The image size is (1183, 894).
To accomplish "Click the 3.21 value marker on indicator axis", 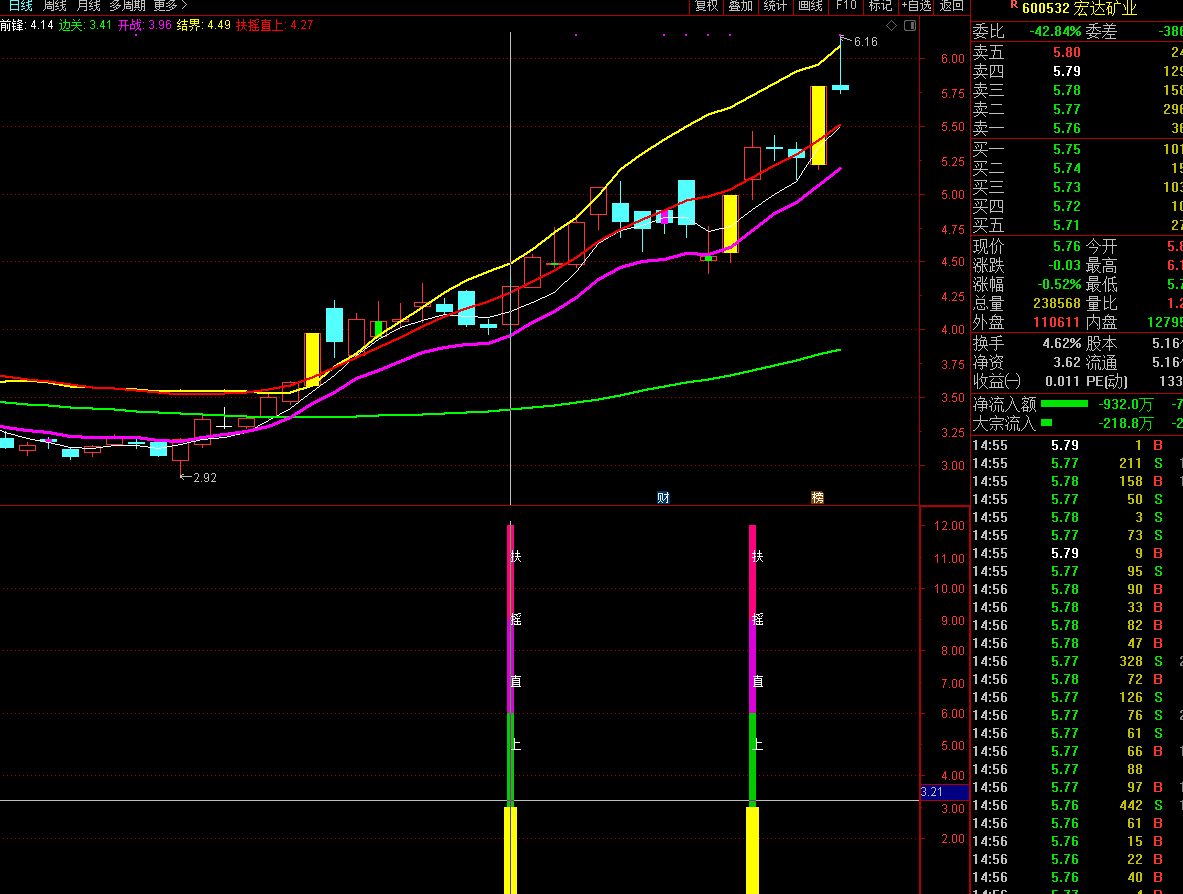I will click(x=932, y=792).
